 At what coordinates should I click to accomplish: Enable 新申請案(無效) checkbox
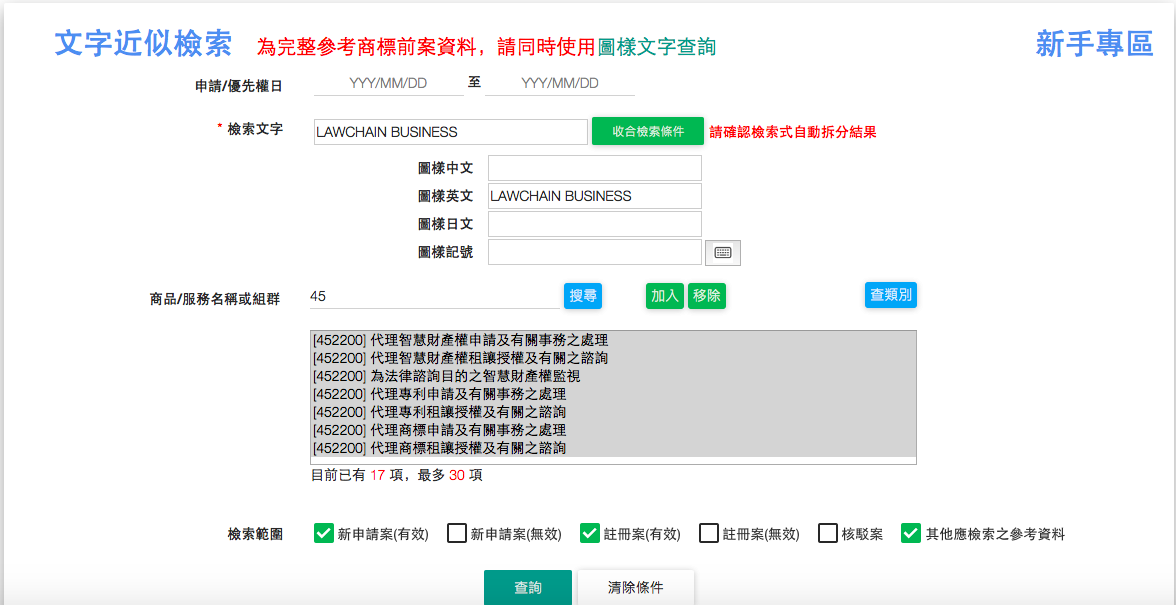click(x=457, y=534)
